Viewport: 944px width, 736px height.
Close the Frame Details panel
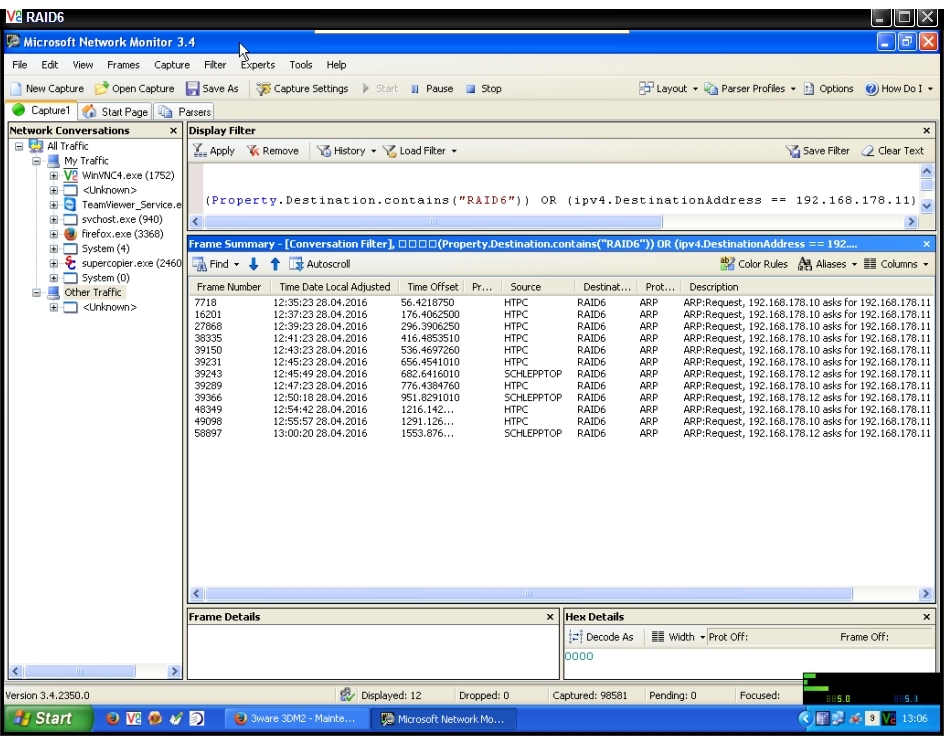(x=550, y=617)
